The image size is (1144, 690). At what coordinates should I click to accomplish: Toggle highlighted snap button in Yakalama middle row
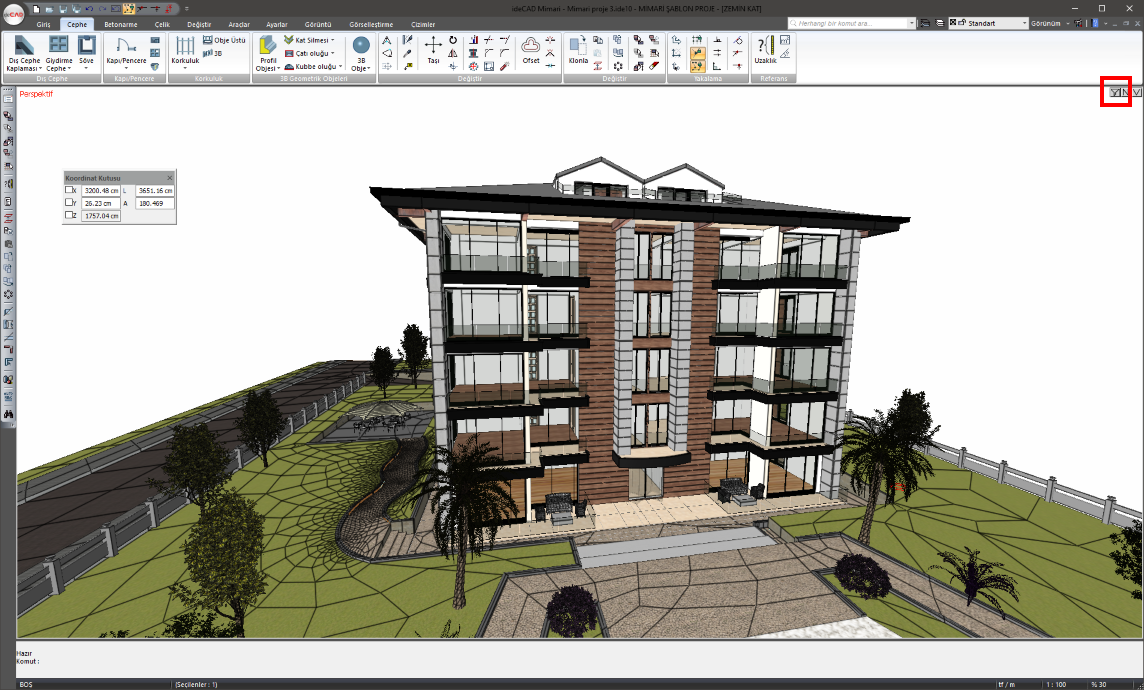[x=697, y=53]
